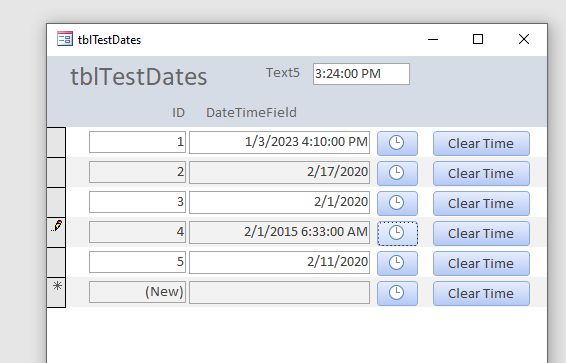Select the record selector for row 1
Image resolution: width=566 pixels, height=363 pixels.
[56, 142]
